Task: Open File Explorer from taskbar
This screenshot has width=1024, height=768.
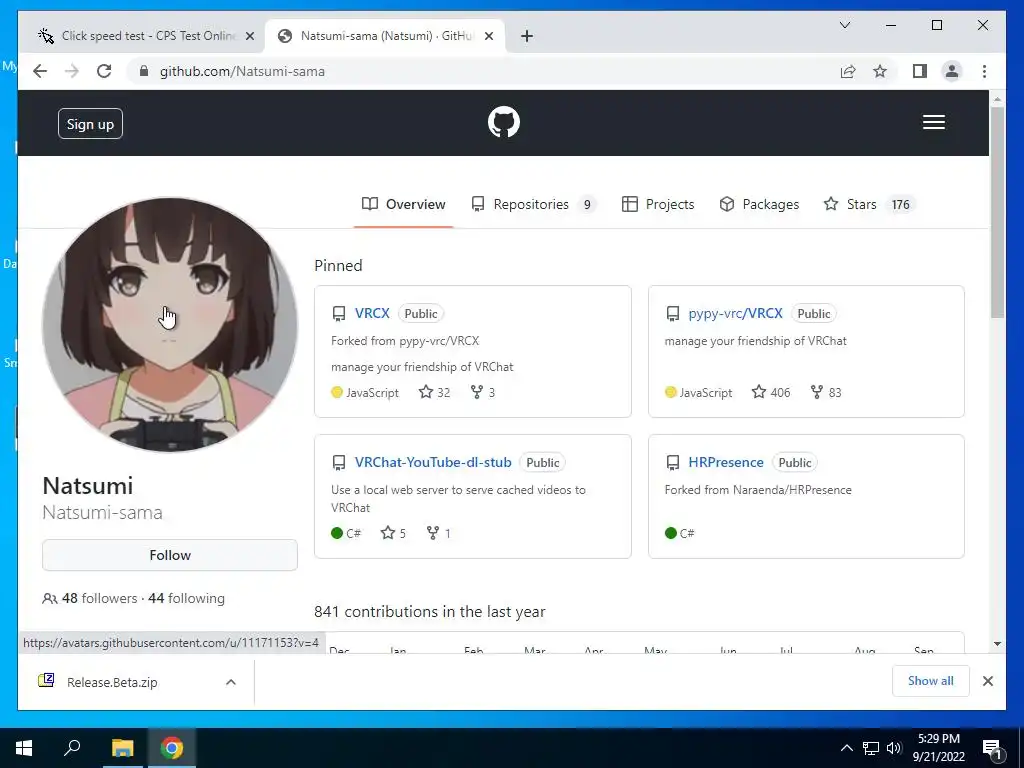Action: coord(122,748)
